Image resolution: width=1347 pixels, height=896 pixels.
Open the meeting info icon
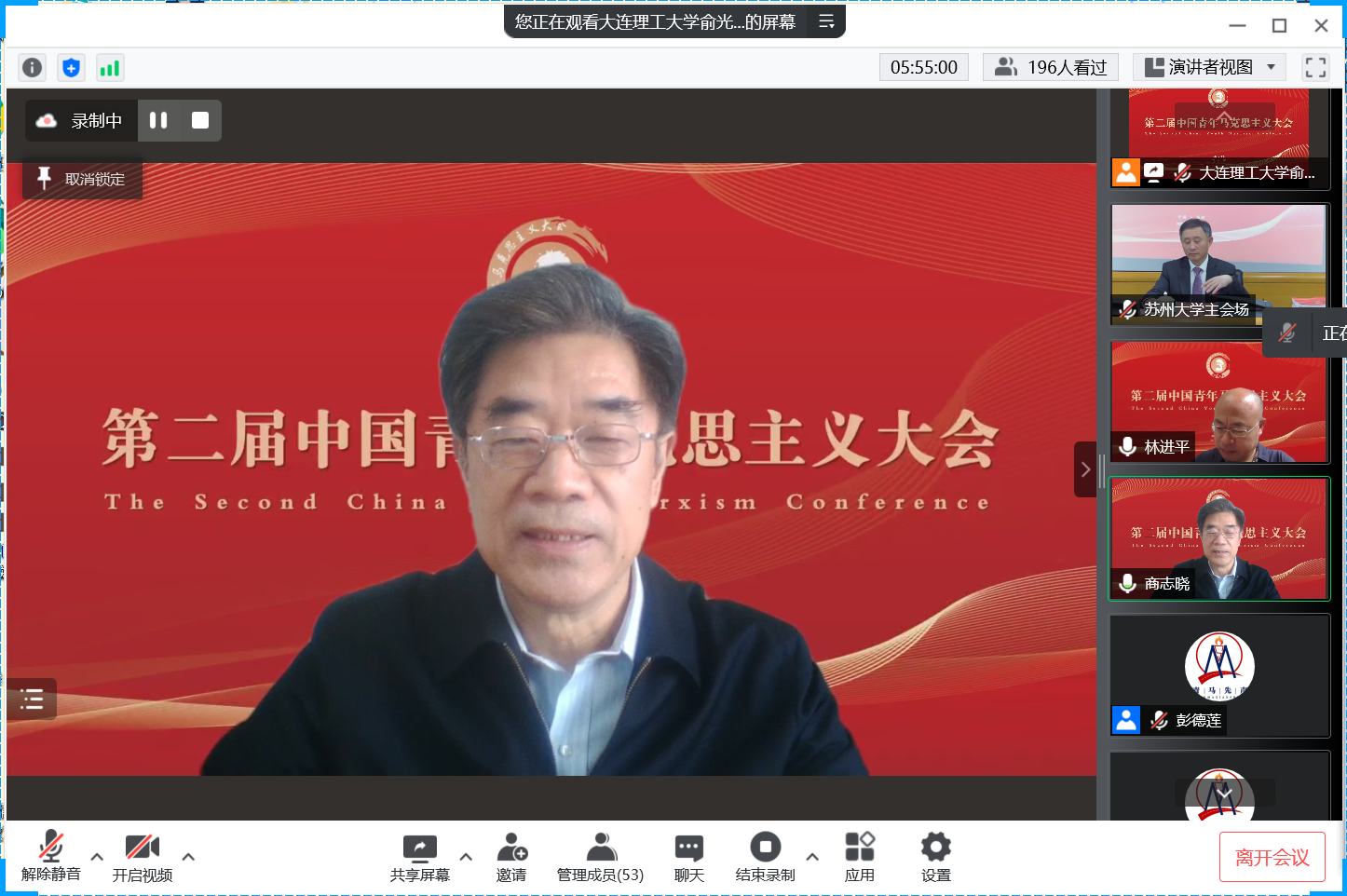tap(33, 68)
